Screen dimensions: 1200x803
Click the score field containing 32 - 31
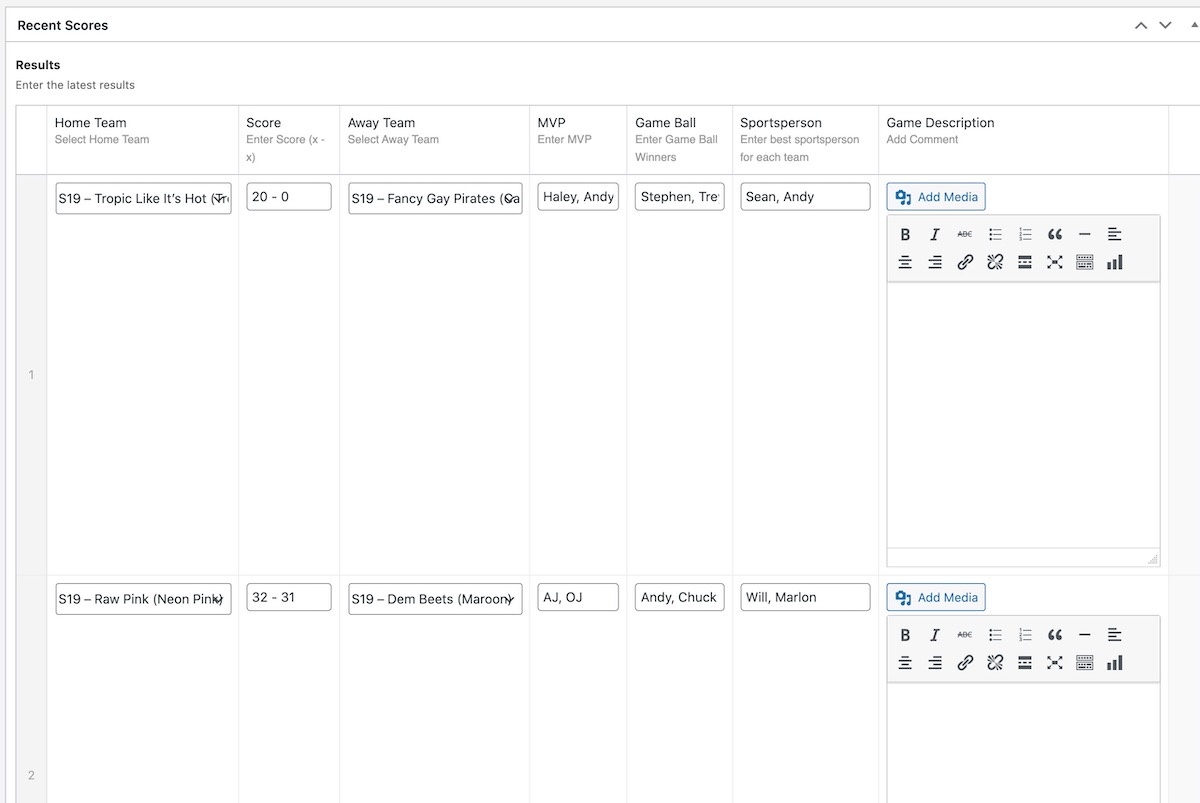[x=288, y=597]
